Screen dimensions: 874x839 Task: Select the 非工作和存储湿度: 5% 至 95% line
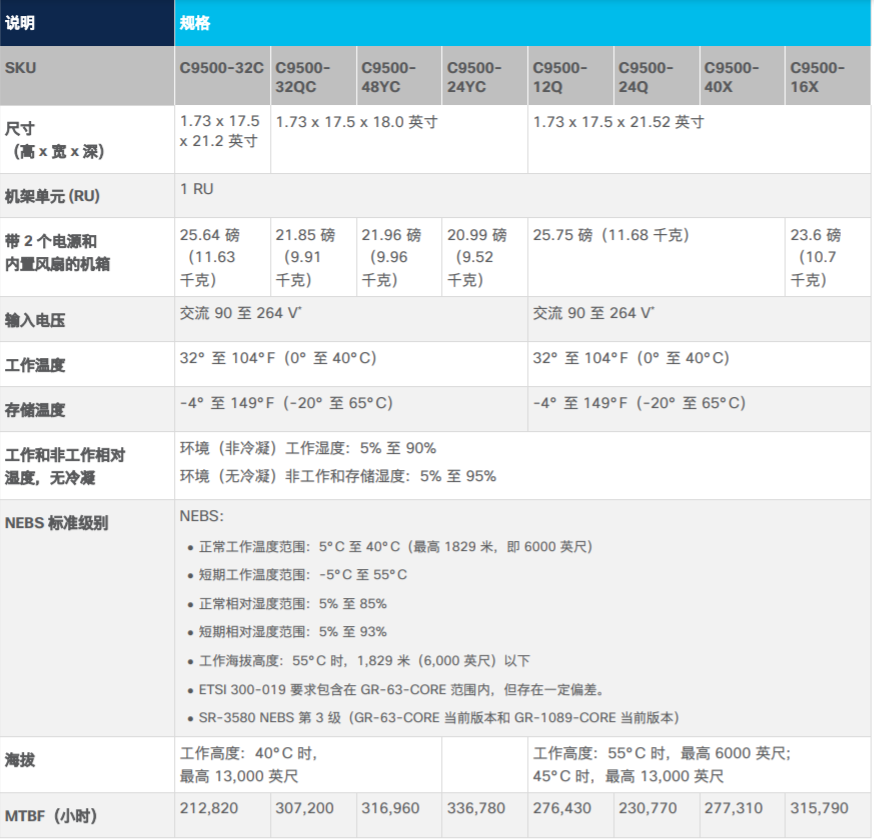pos(338,476)
